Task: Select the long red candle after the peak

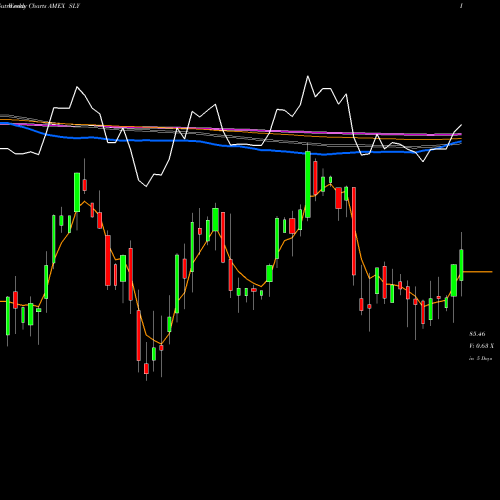Action: (354, 231)
